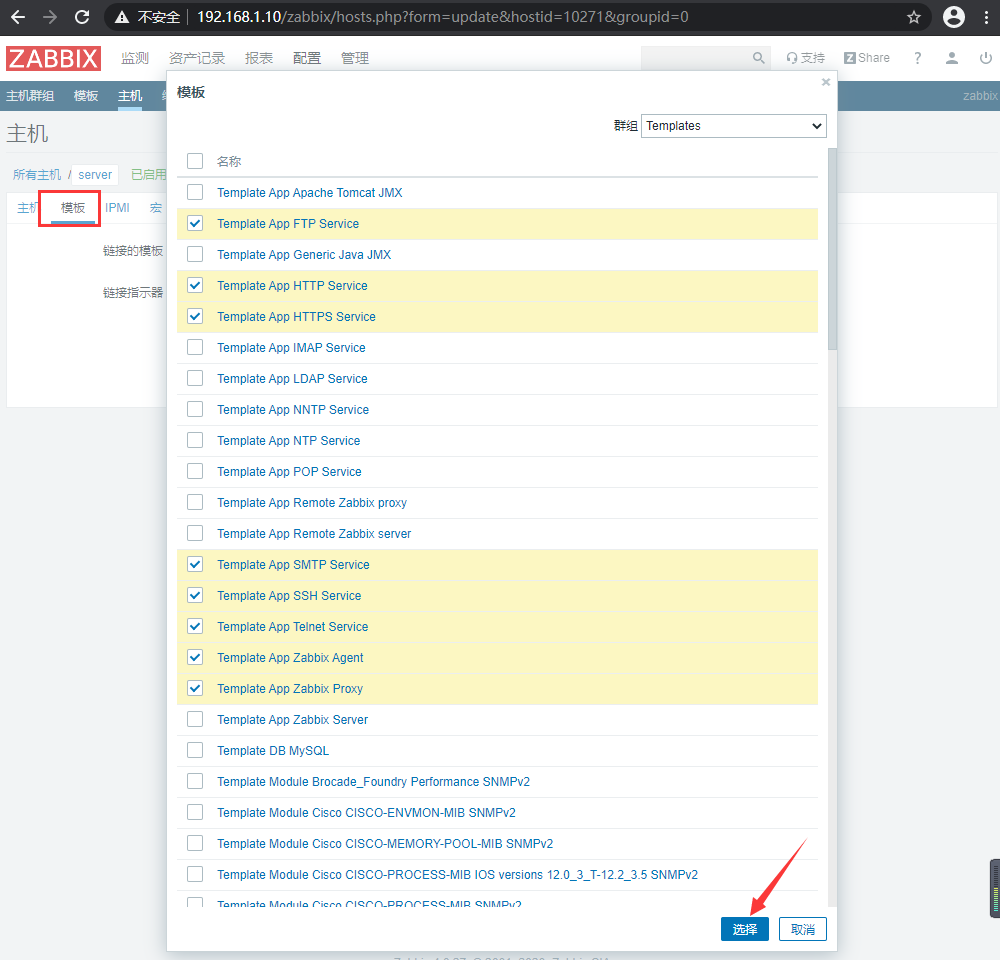Focus the Zabbix search input field

(x=696, y=58)
